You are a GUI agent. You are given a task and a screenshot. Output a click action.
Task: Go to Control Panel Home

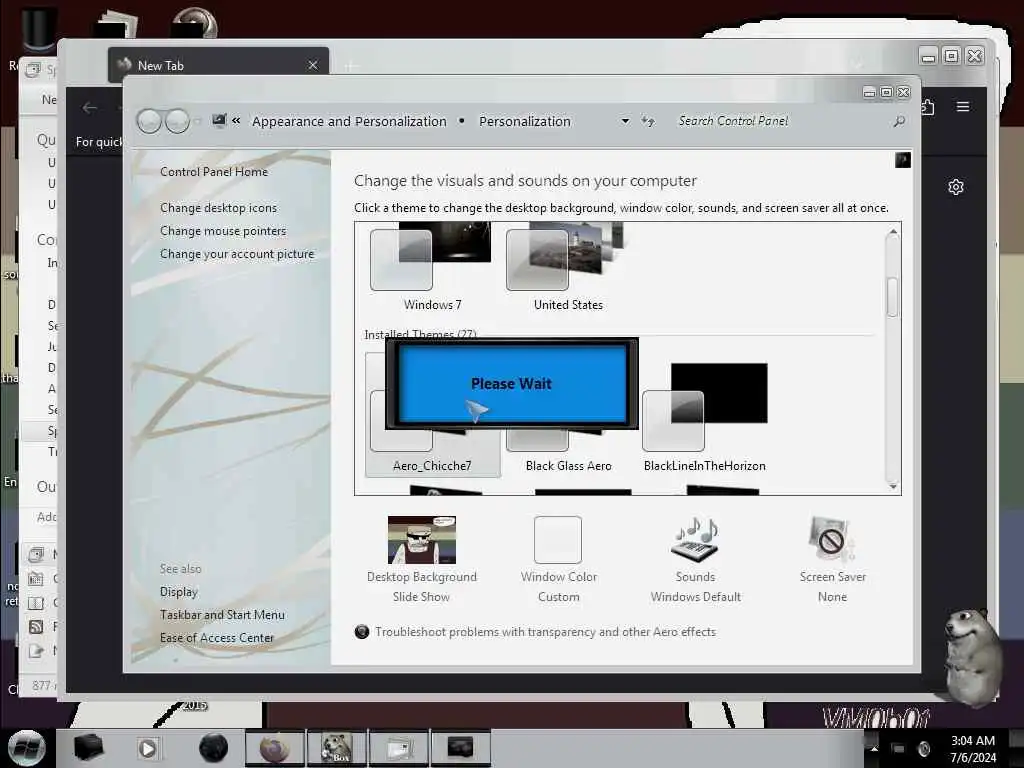(214, 172)
